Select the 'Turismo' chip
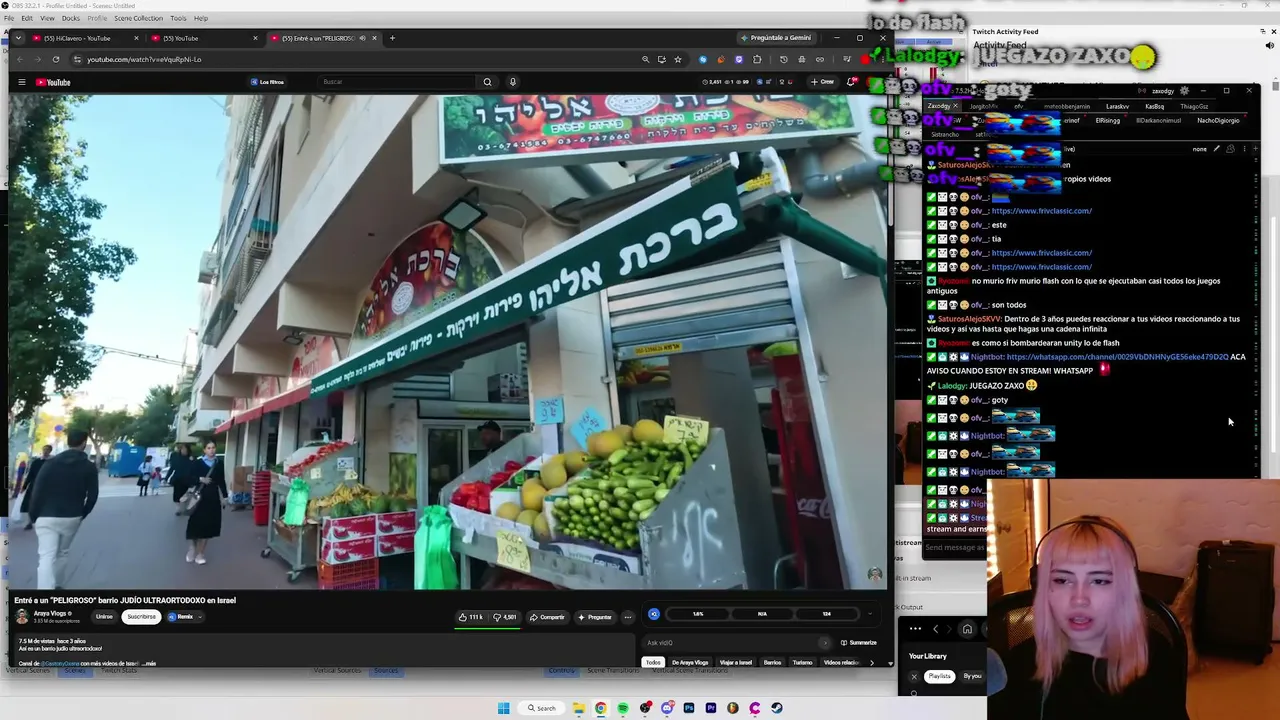The image size is (1280, 720). point(802,662)
